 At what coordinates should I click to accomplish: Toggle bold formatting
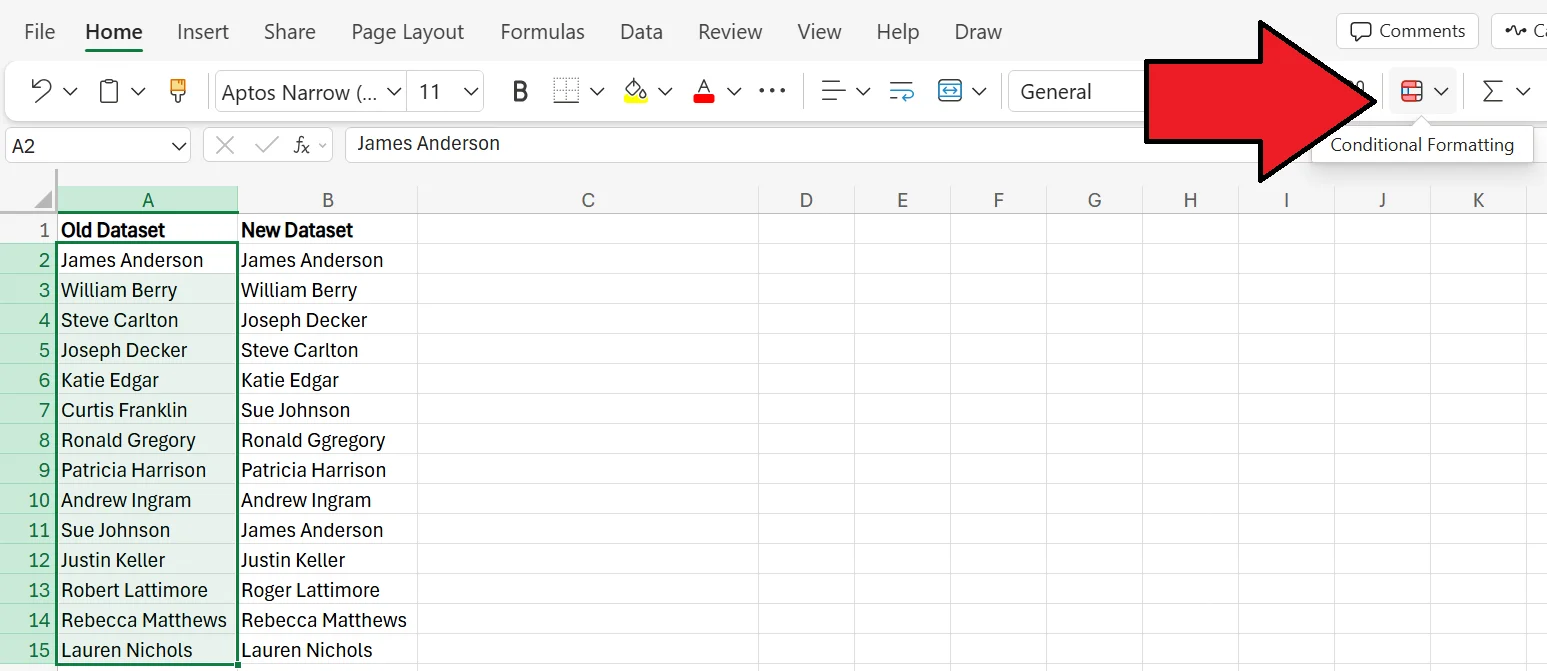(x=519, y=90)
